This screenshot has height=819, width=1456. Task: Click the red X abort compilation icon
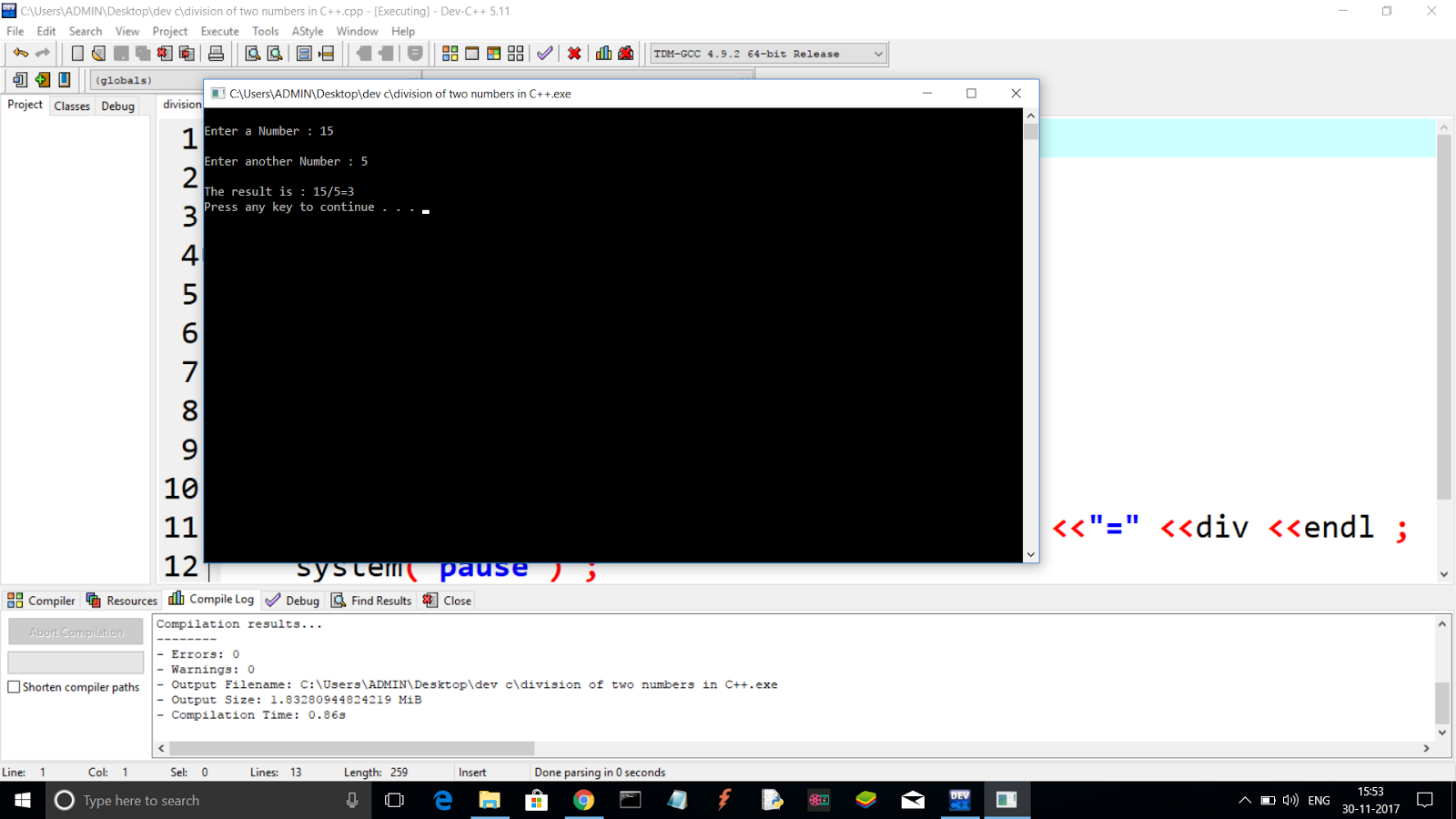574,53
